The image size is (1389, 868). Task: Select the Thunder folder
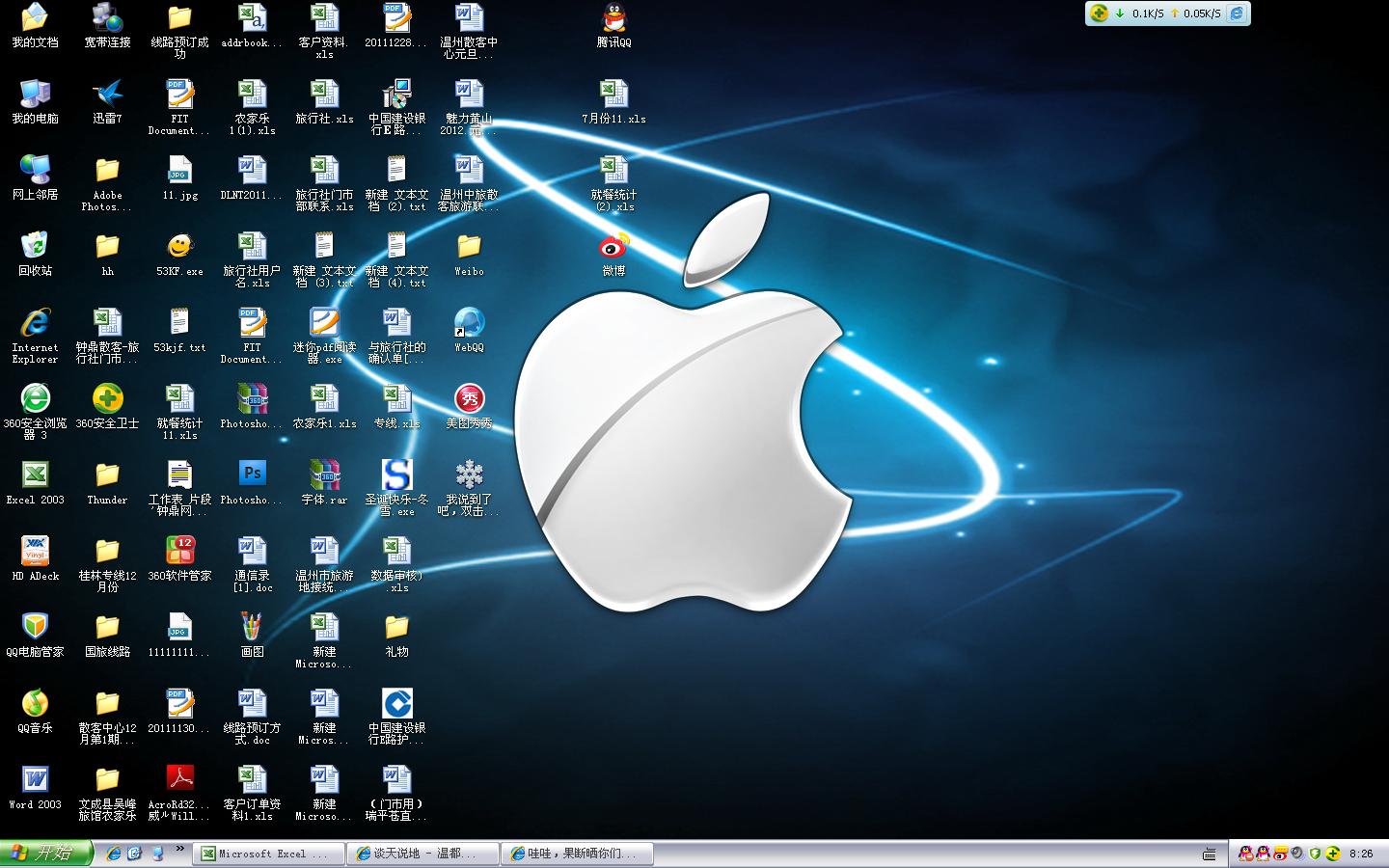click(107, 482)
